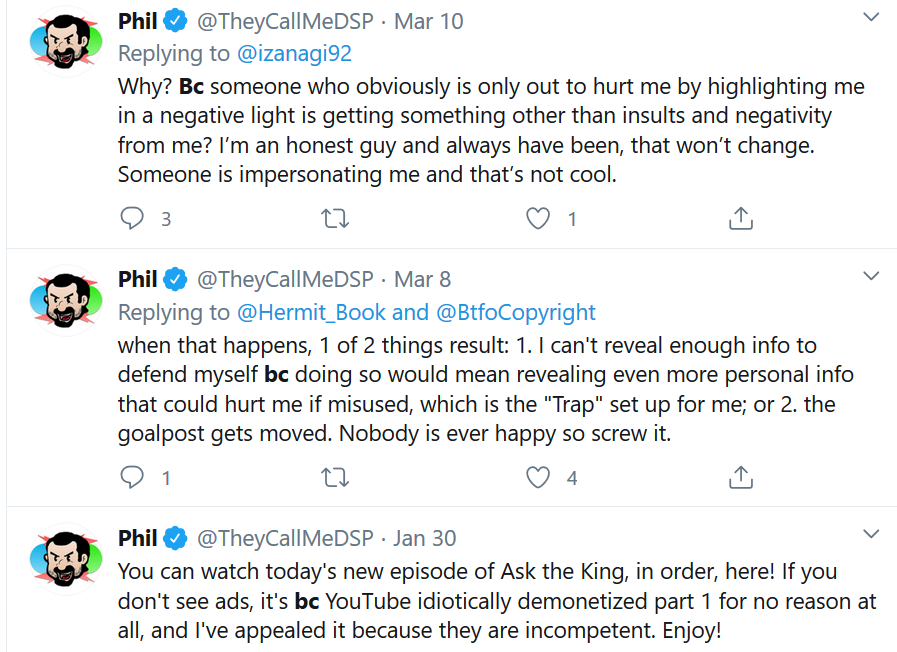897x652 pixels.
Task: Open the Jan 30 tweet options chevron
Action: [x=871, y=534]
